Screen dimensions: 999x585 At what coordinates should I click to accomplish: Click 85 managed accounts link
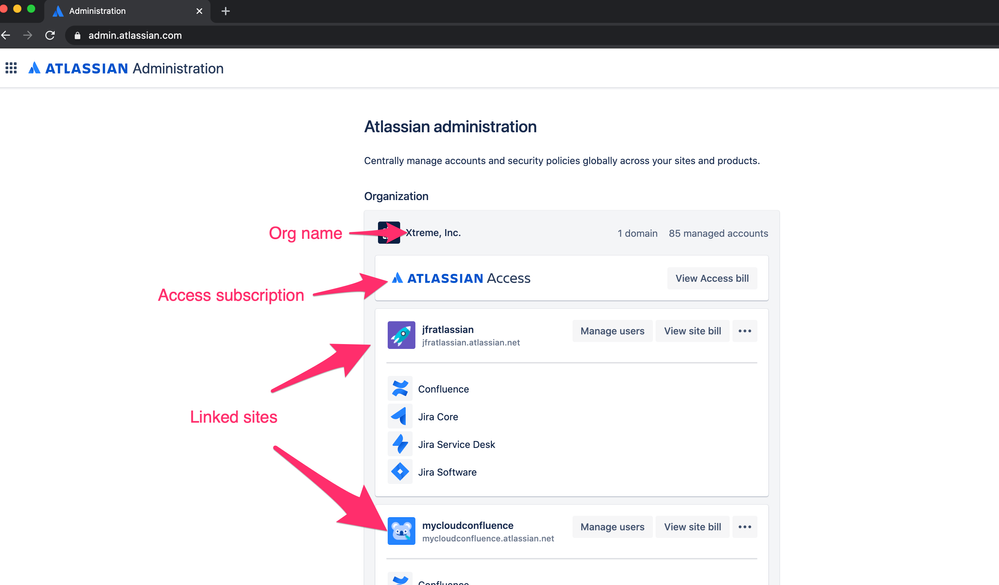click(718, 233)
